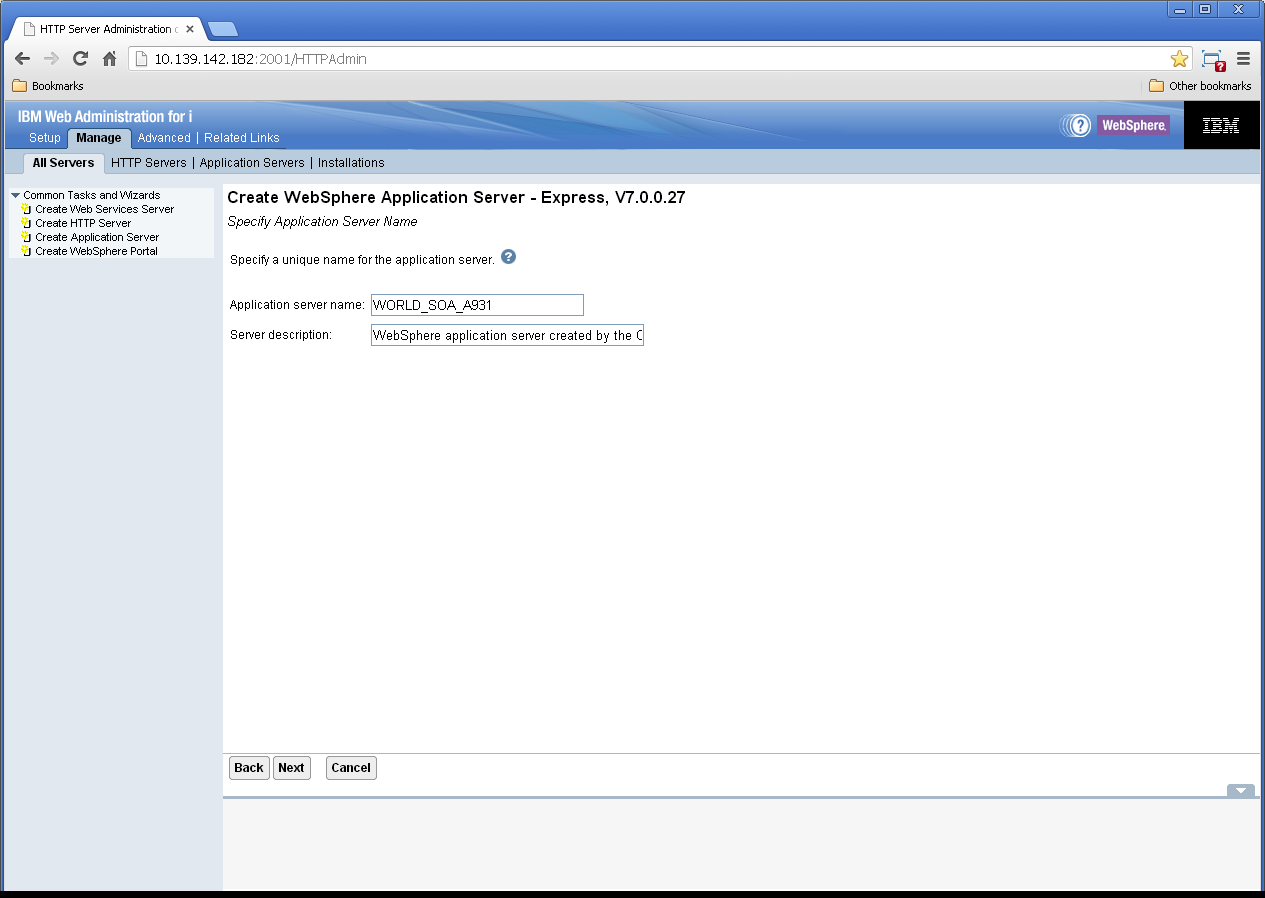Open the Setup tab
Image resolution: width=1265 pixels, height=898 pixels.
point(45,138)
